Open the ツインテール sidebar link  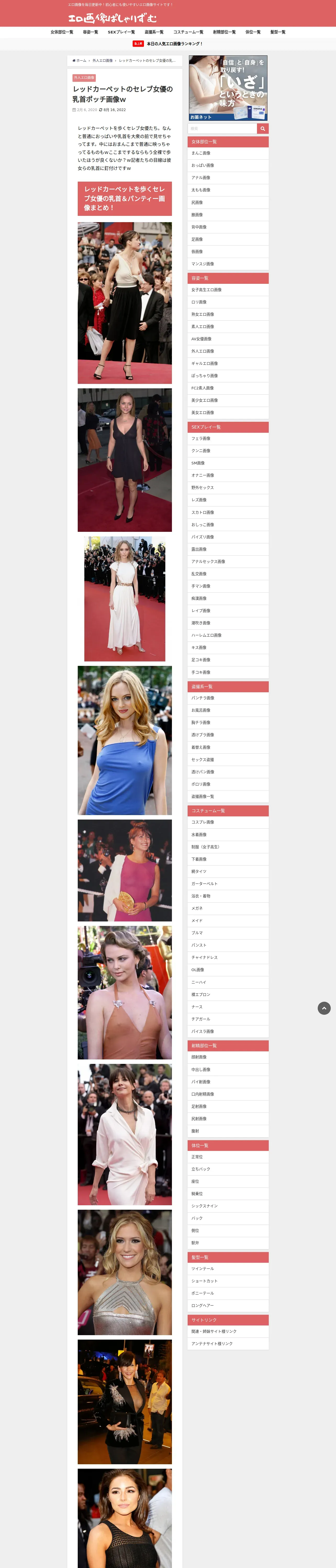(x=228, y=1269)
